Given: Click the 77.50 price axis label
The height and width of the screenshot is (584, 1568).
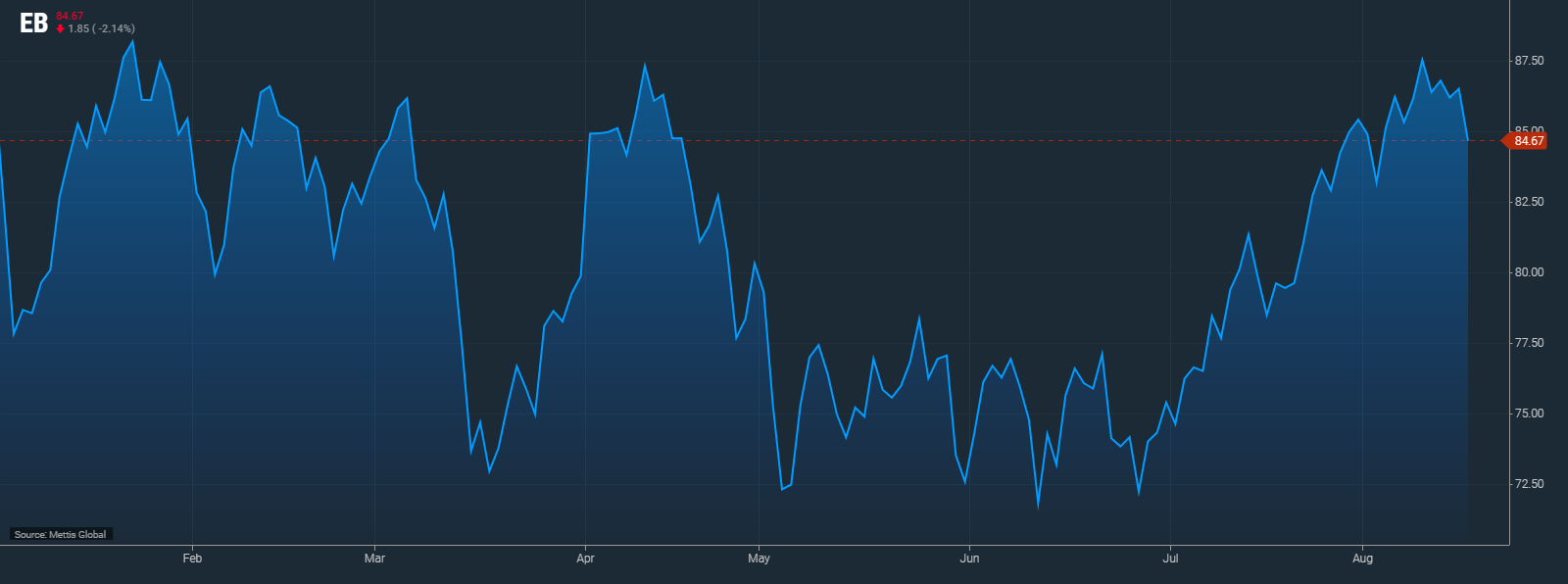Looking at the screenshot, I should pyautogui.click(x=1529, y=343).
